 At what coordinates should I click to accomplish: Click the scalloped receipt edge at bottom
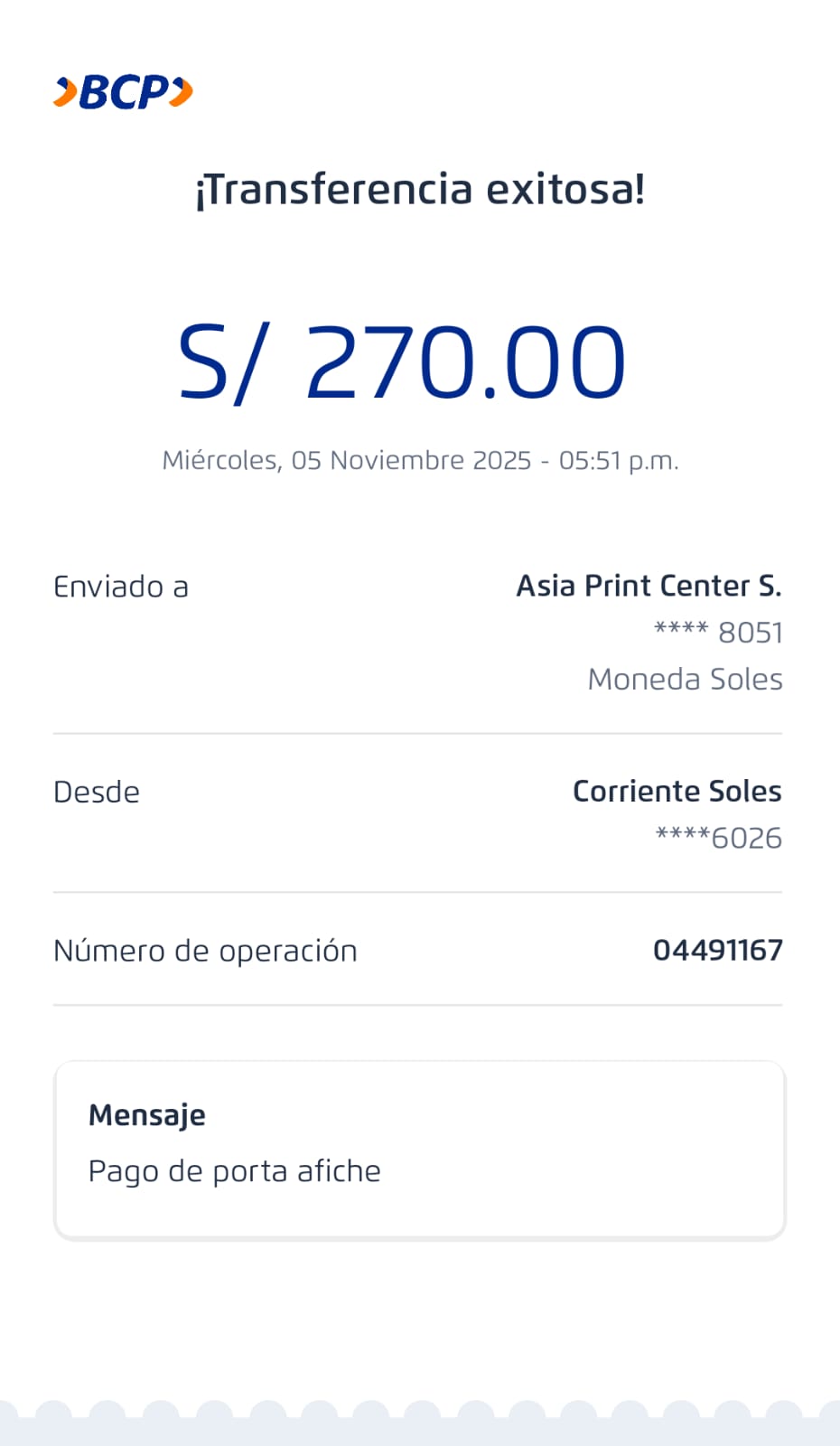pyautogui.click(x=420, y=1423)
